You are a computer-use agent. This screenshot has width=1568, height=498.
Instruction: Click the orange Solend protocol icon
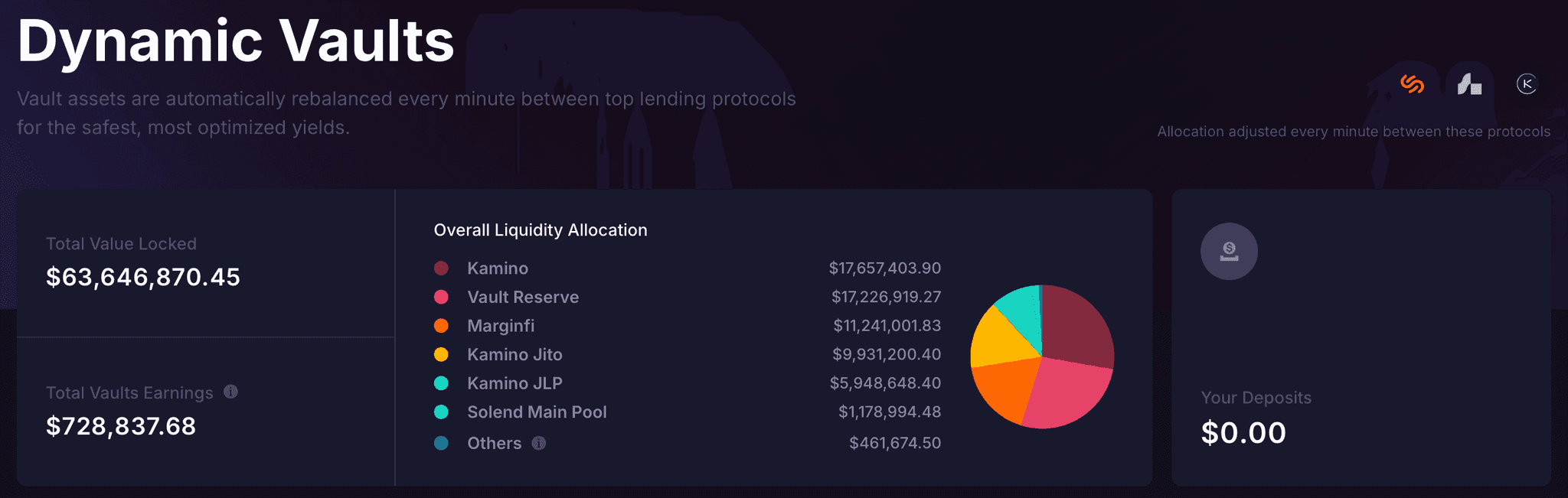[1412, 84]
